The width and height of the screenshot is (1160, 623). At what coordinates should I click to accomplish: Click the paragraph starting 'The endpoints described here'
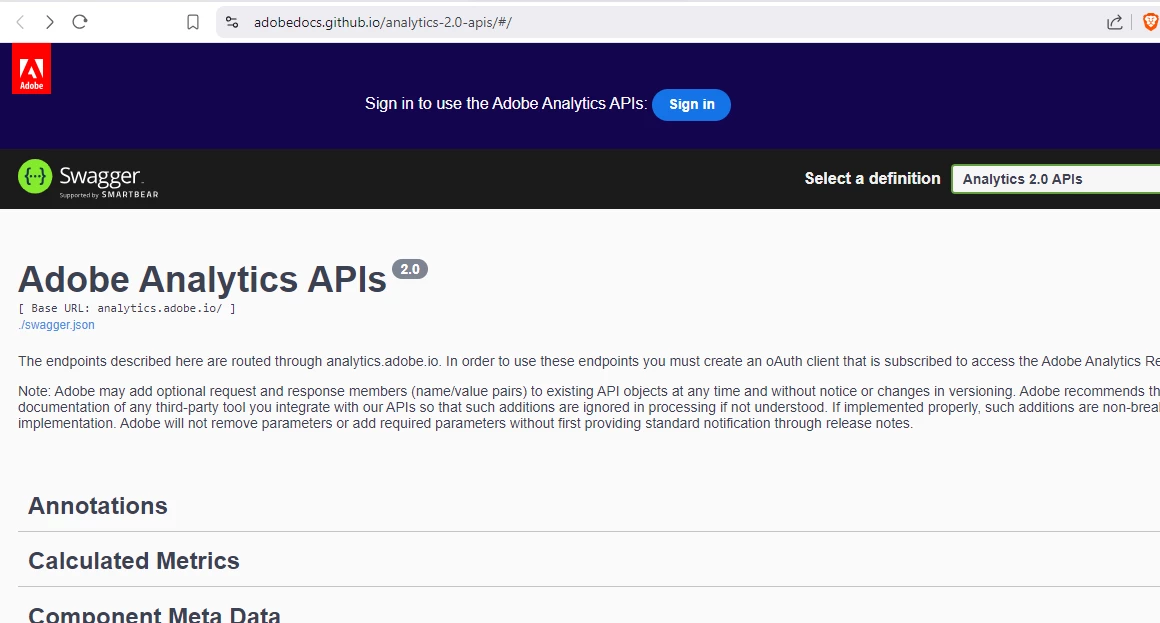(589, 361)
